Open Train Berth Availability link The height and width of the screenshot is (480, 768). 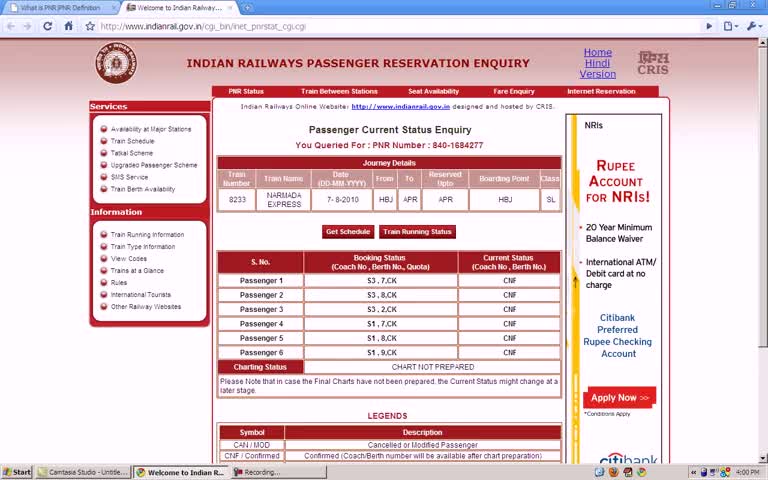(143, 189)
